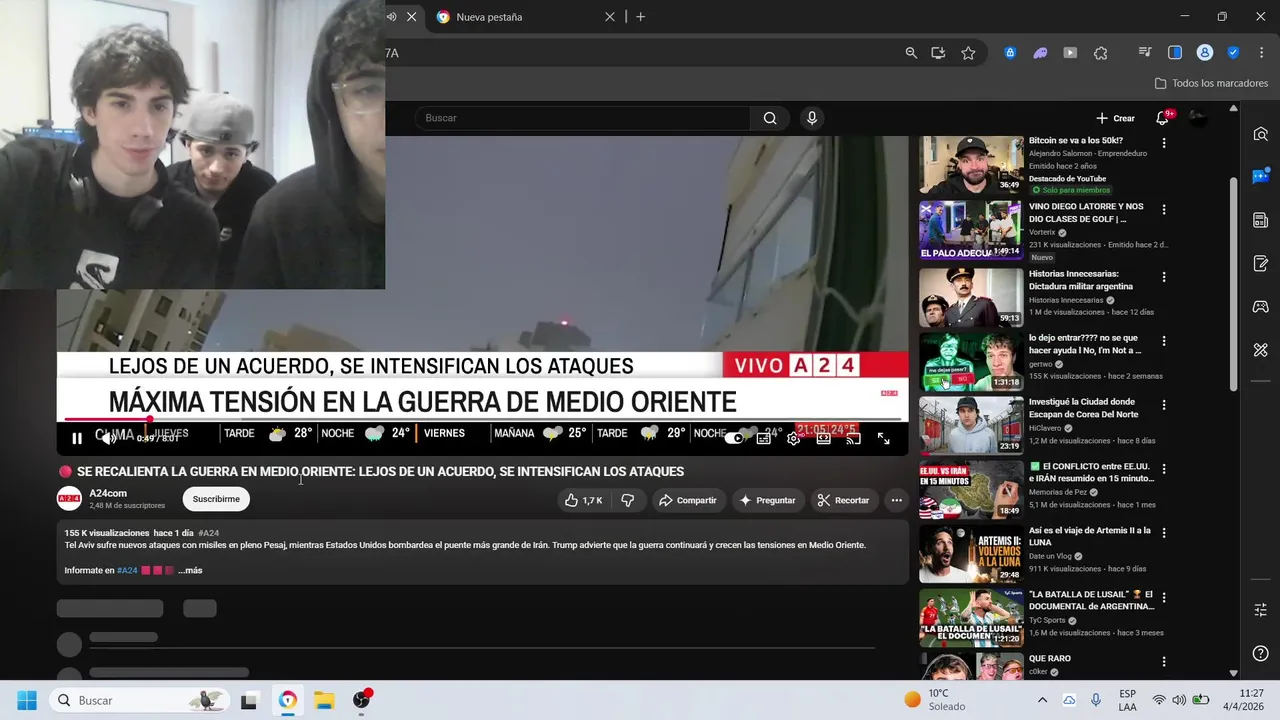Cast the video to a device

[x=853, y=438]
